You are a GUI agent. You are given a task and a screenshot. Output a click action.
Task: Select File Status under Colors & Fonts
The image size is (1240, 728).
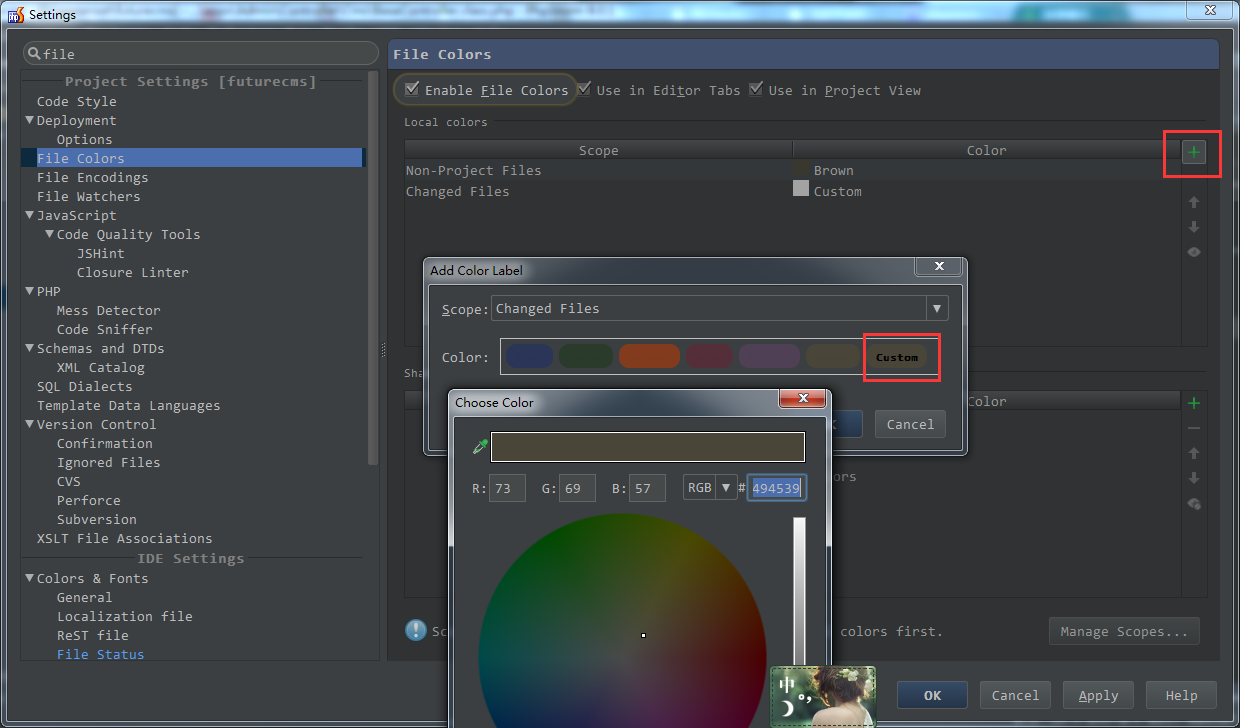(x=101, y=654)
